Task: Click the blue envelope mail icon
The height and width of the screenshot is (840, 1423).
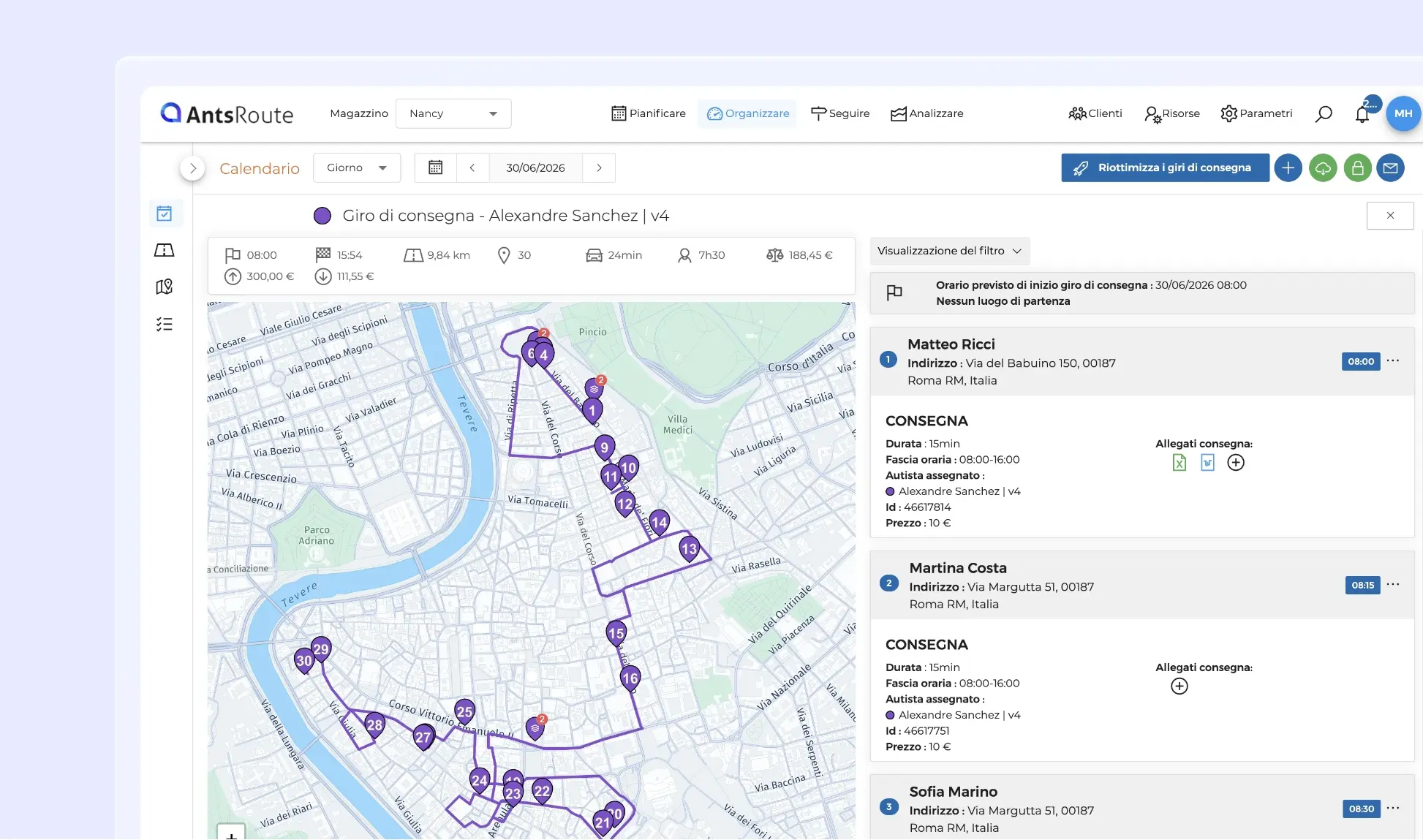Action: point(1390,168)
